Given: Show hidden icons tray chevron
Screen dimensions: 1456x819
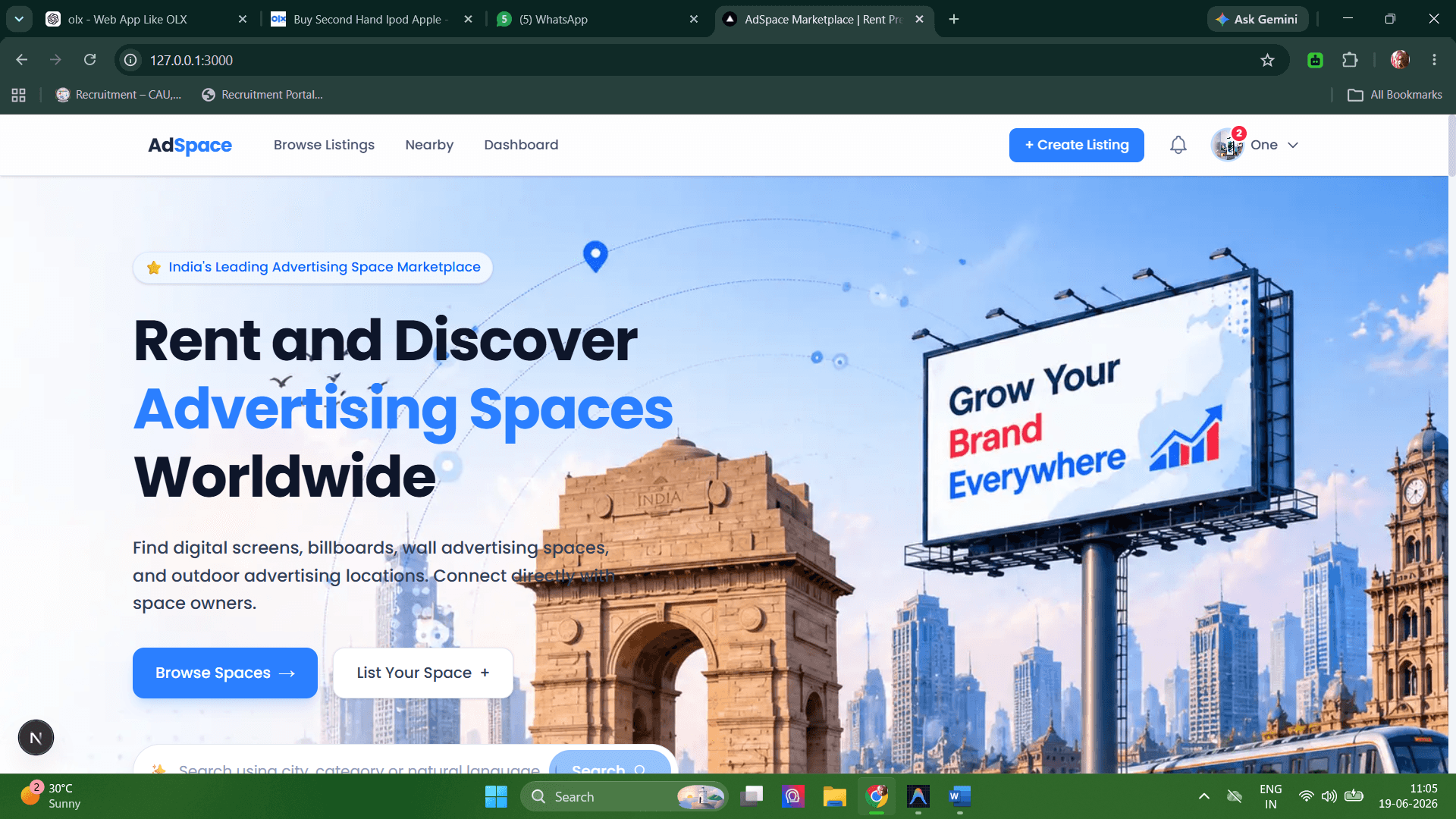Looking at the screenshot, I should pyautogui.click(x=1203, y=796).
